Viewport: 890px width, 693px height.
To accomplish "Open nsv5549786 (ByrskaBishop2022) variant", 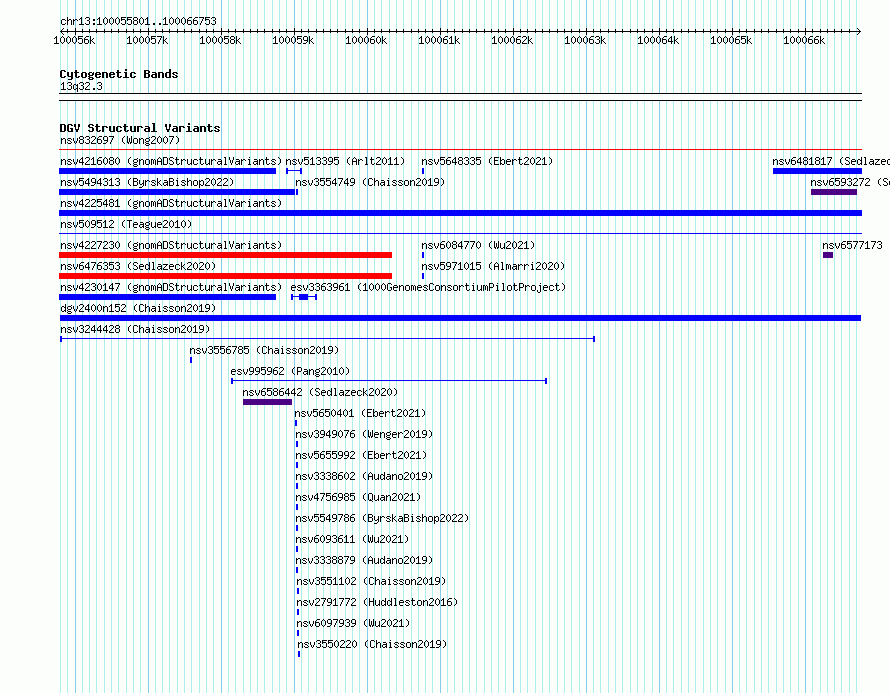I will click(382, 518).
